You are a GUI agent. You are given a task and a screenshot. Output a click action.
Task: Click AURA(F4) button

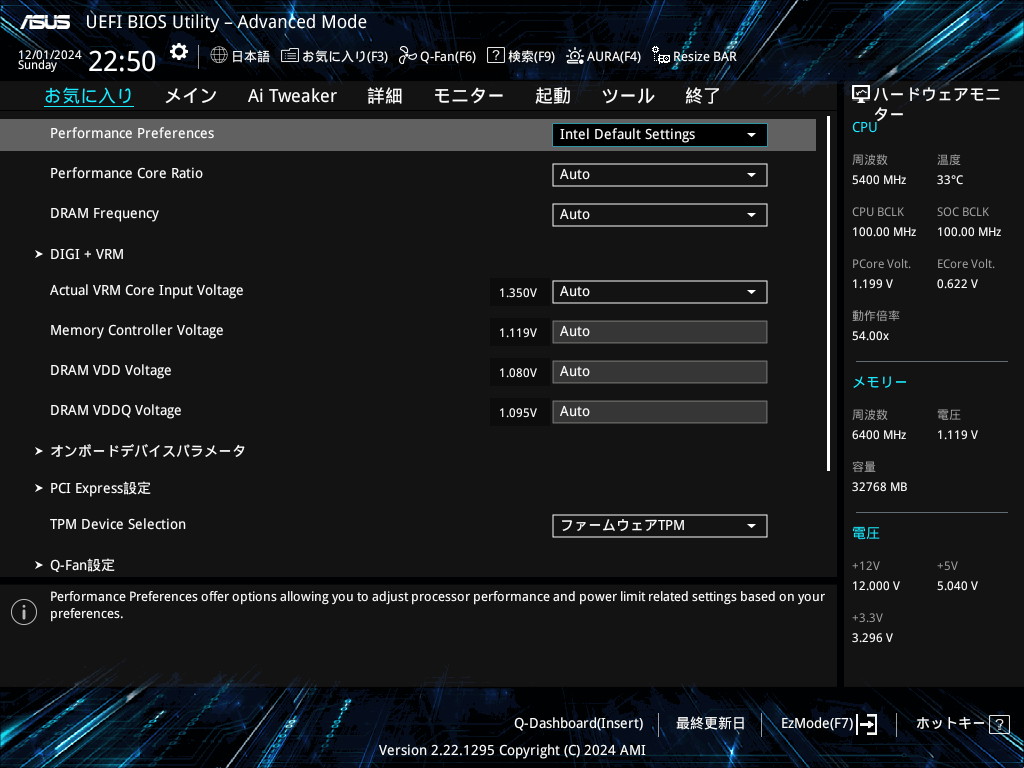click(614, 56)
